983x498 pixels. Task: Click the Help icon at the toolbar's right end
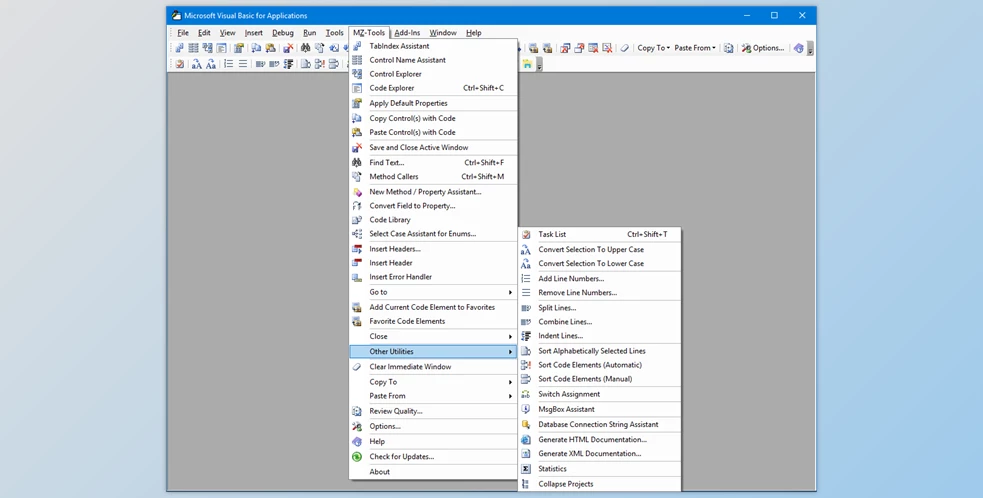tap(798, 48)
